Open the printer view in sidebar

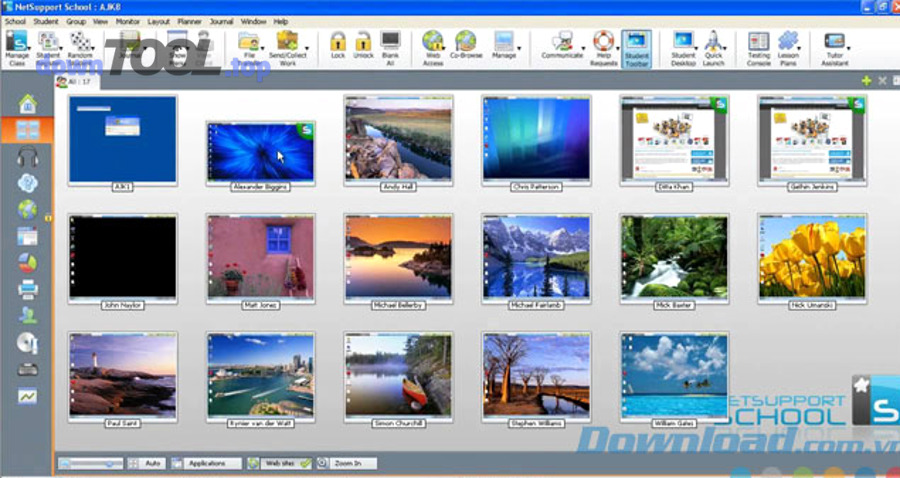tap(27, 289)
